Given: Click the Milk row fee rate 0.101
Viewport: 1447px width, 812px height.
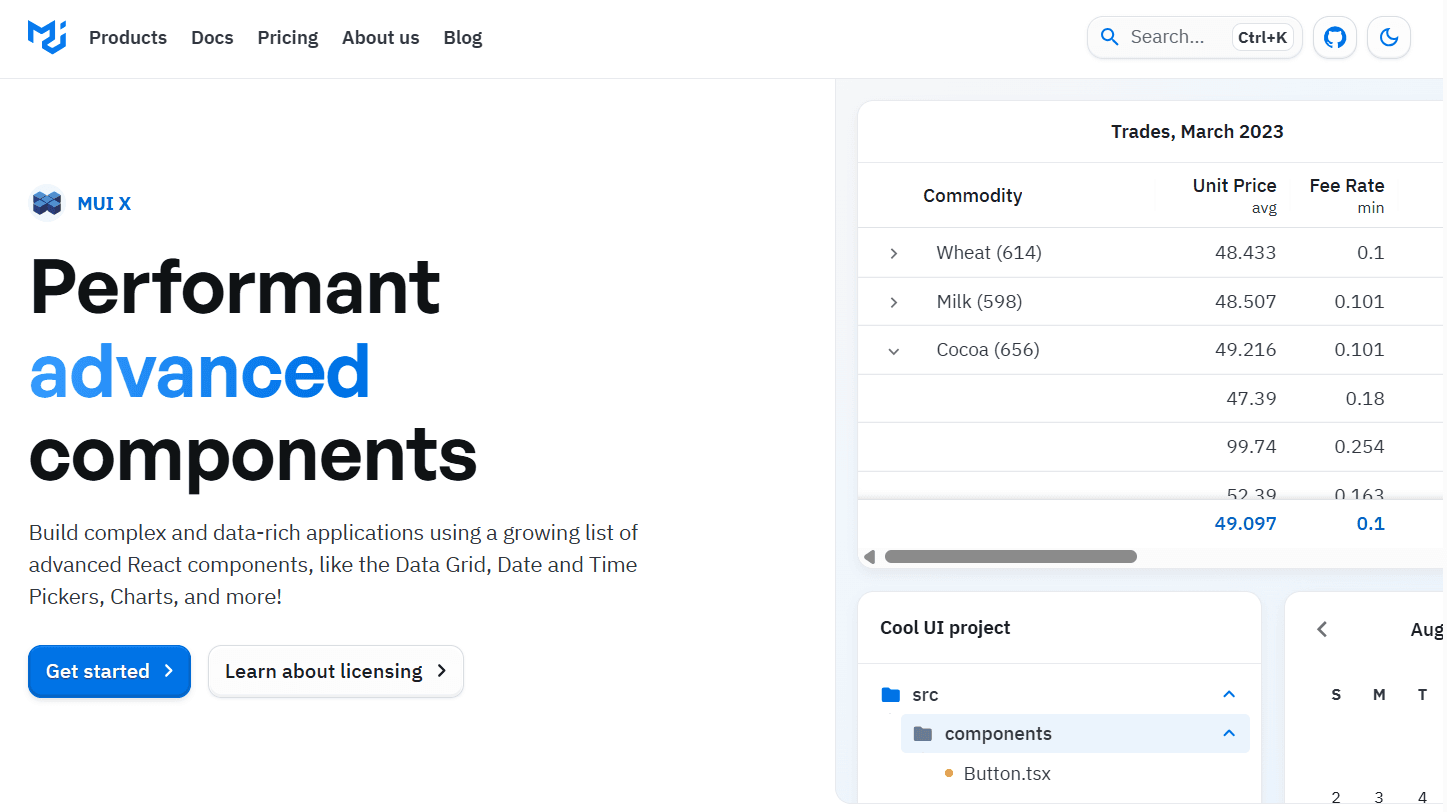Looking at the screenshot, I should tap(1359, 302).
